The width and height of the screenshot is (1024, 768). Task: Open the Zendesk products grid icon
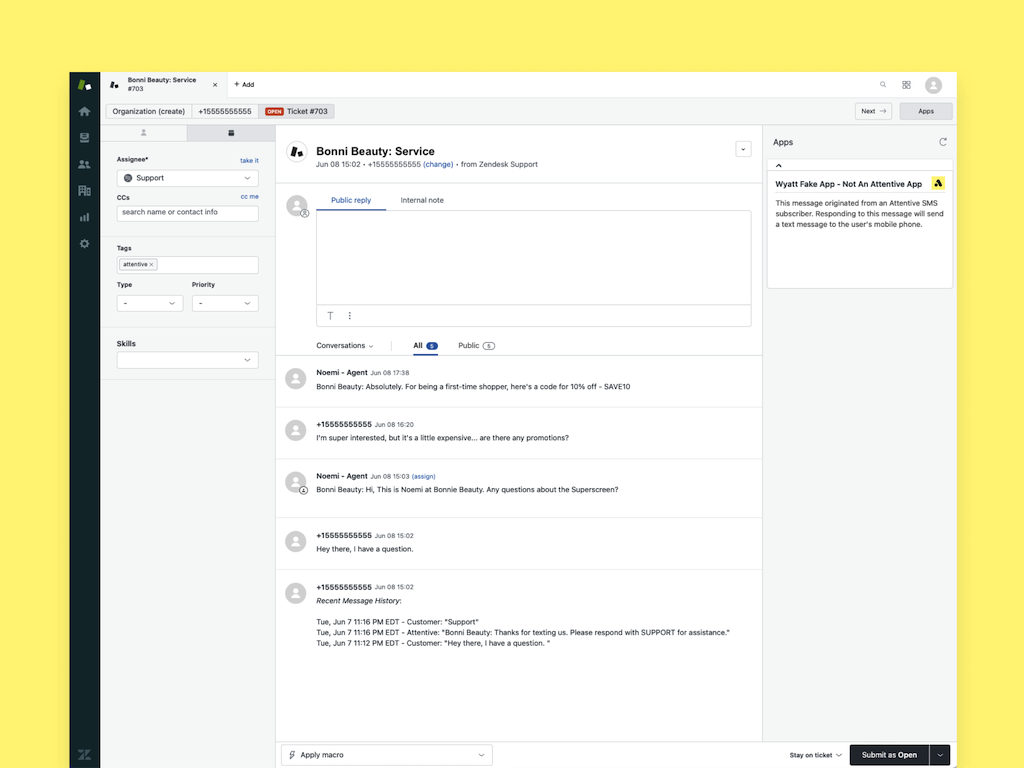click(906, 85)
